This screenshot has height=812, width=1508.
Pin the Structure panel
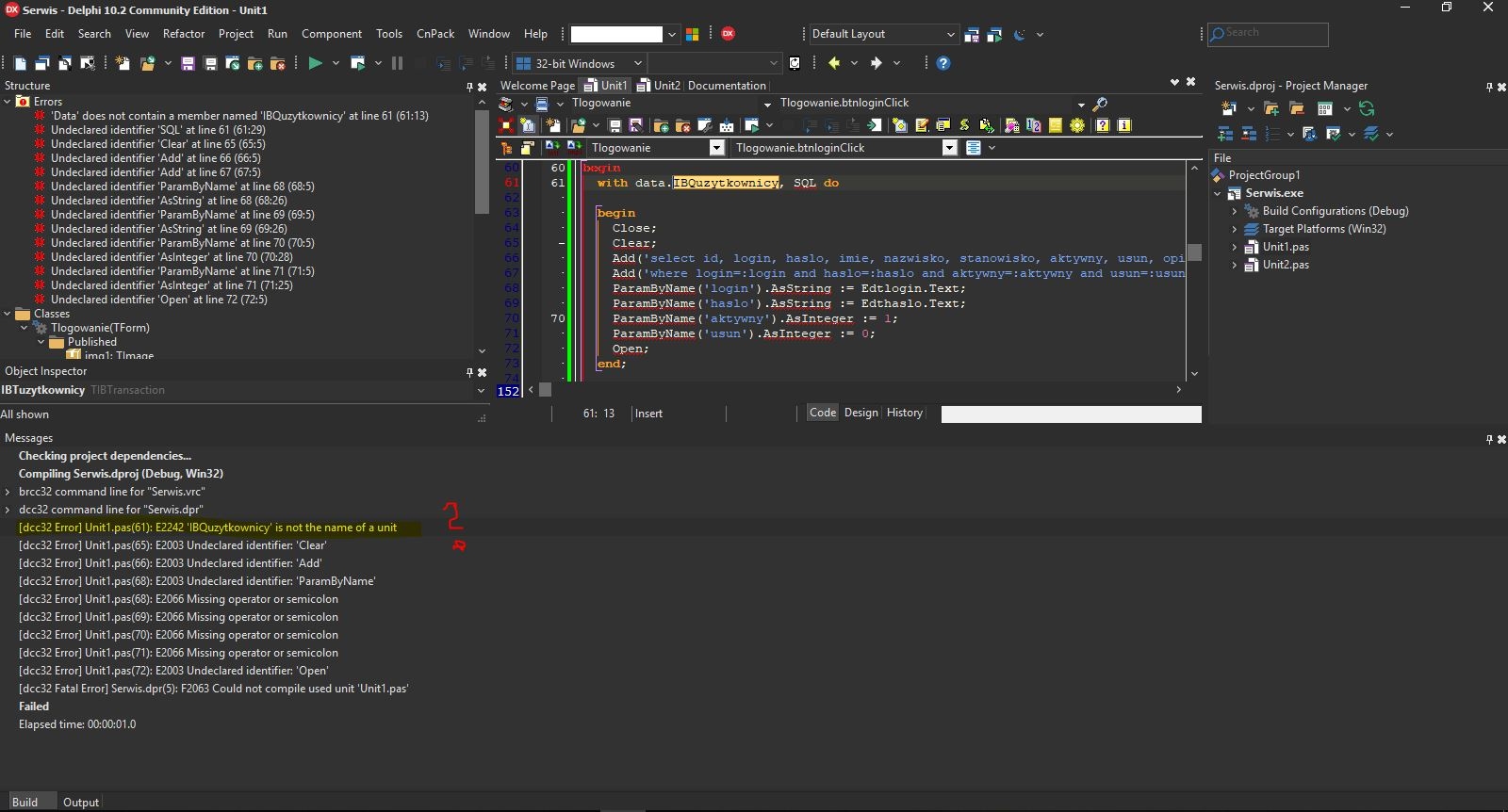[x=469, y=87]
